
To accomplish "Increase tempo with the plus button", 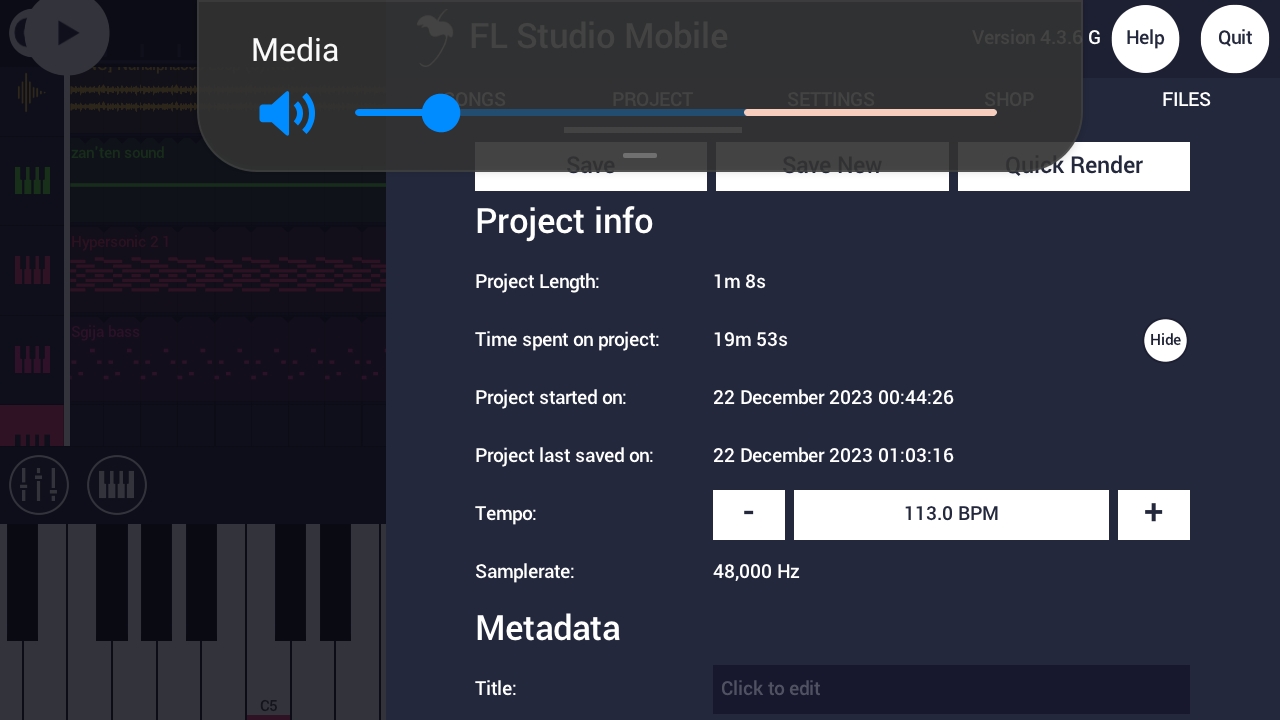I will [1154, 514].
